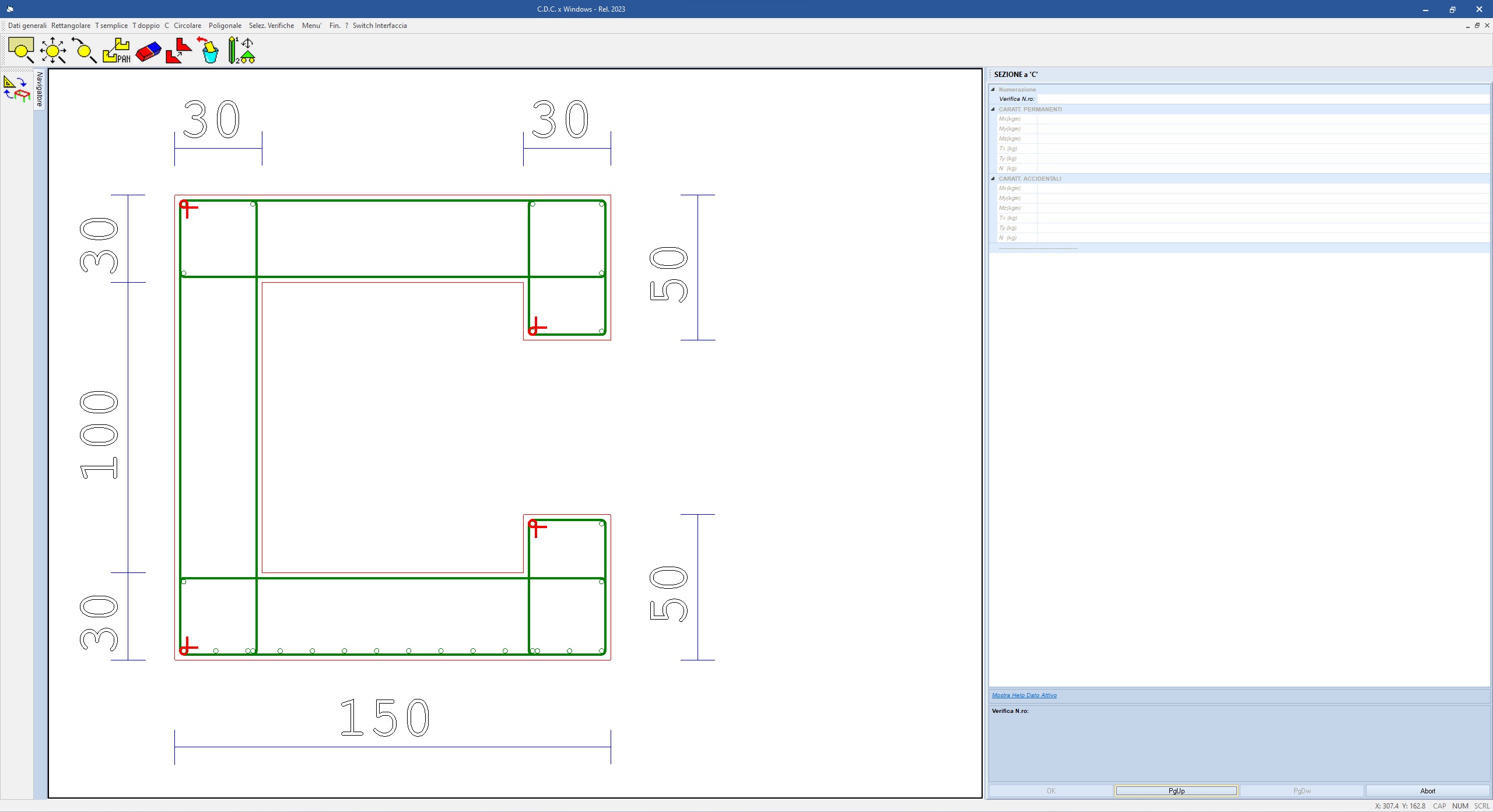Open the Navigatore side tab
Viewport: 1493px width, 812px height.
click(x=40, y=89)
